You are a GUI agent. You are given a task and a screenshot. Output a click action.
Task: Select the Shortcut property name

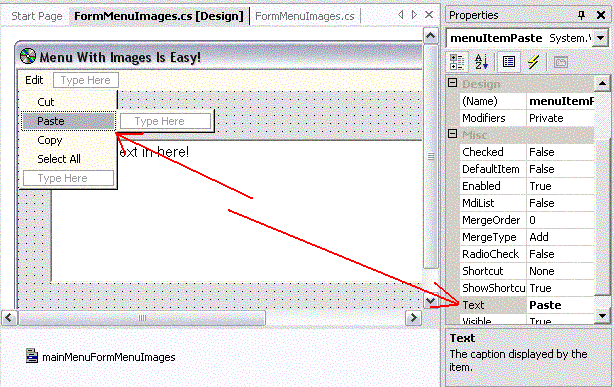(x=493, y=271)
